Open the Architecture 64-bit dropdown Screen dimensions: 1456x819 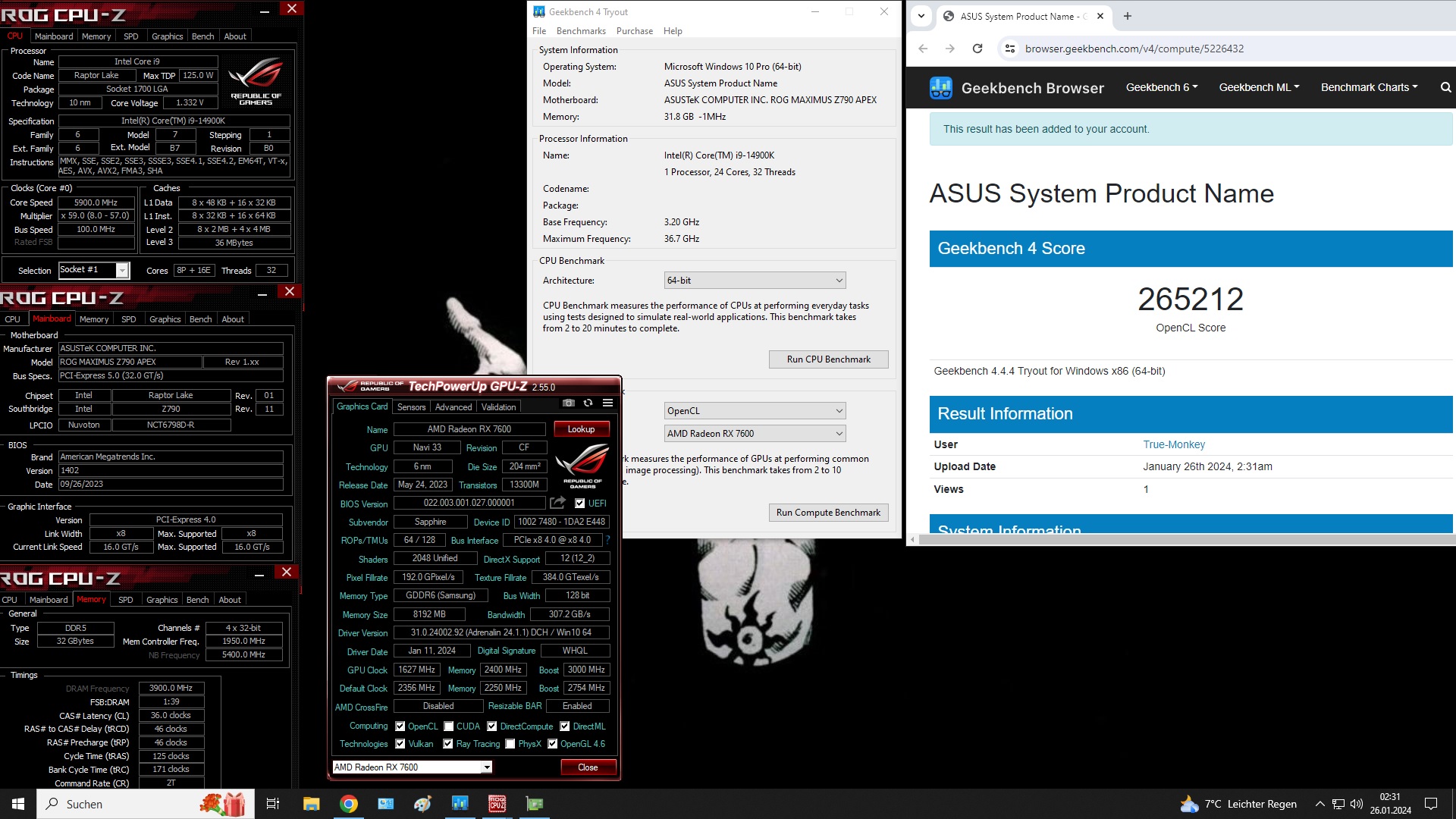coord(755,280)
